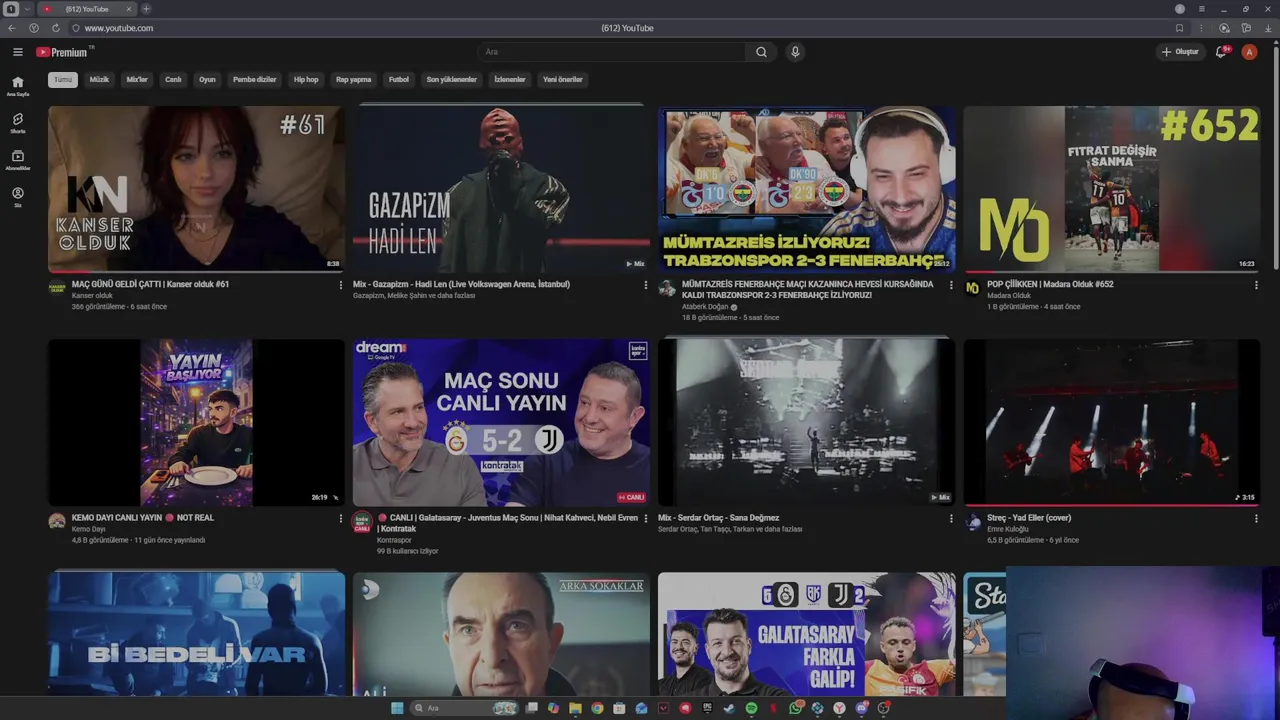Select the Hip hop filter chip
This screenshot has height=720, width=1280.
(x=306, y=80)
